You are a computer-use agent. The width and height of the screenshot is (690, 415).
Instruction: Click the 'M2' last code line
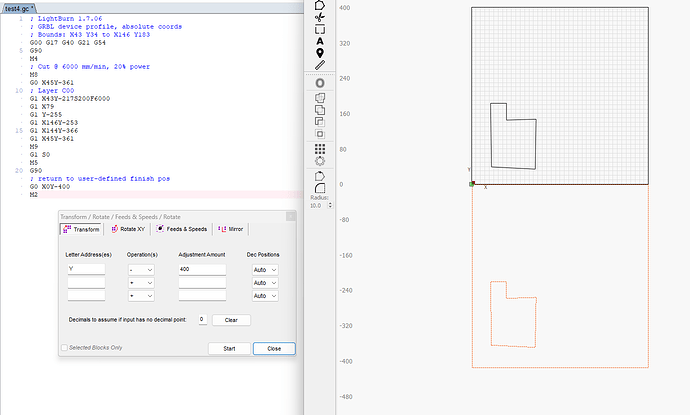[34, 195]
